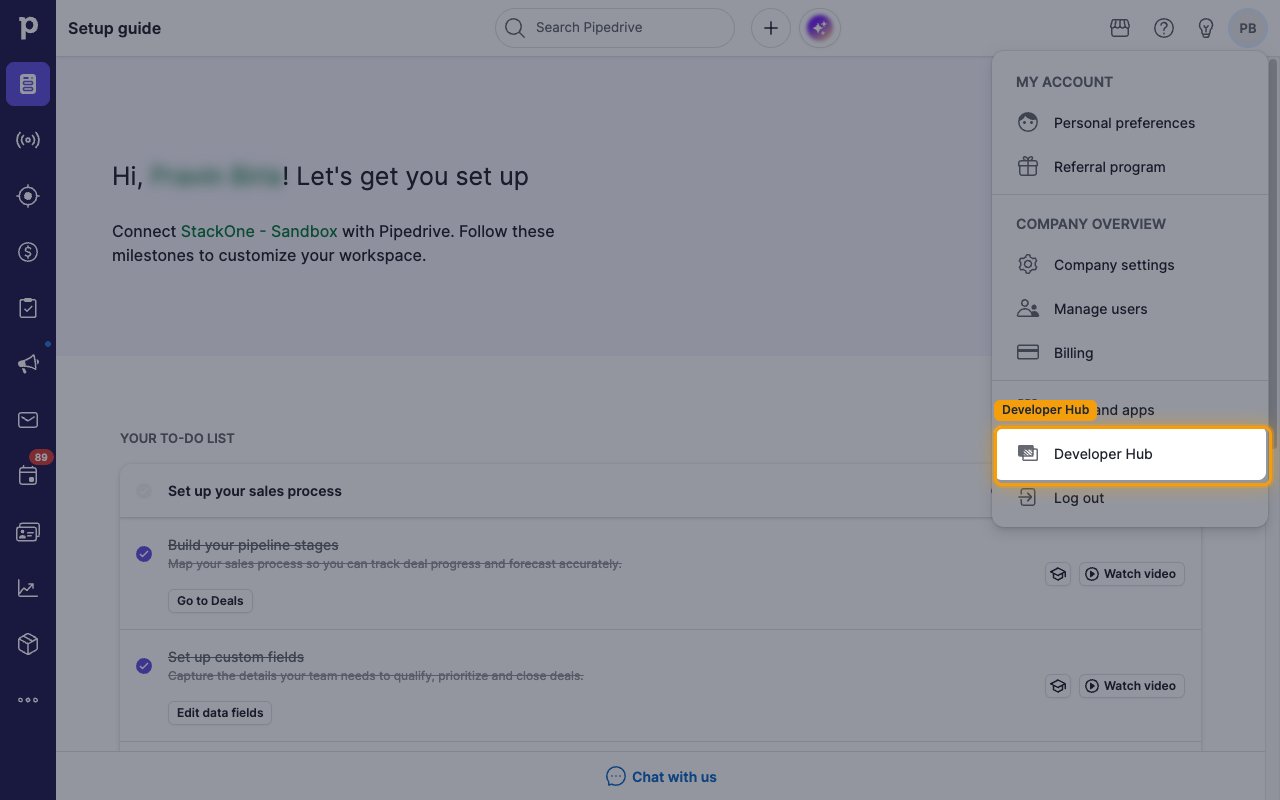Open the Insights chart icon

pos(28,588)
